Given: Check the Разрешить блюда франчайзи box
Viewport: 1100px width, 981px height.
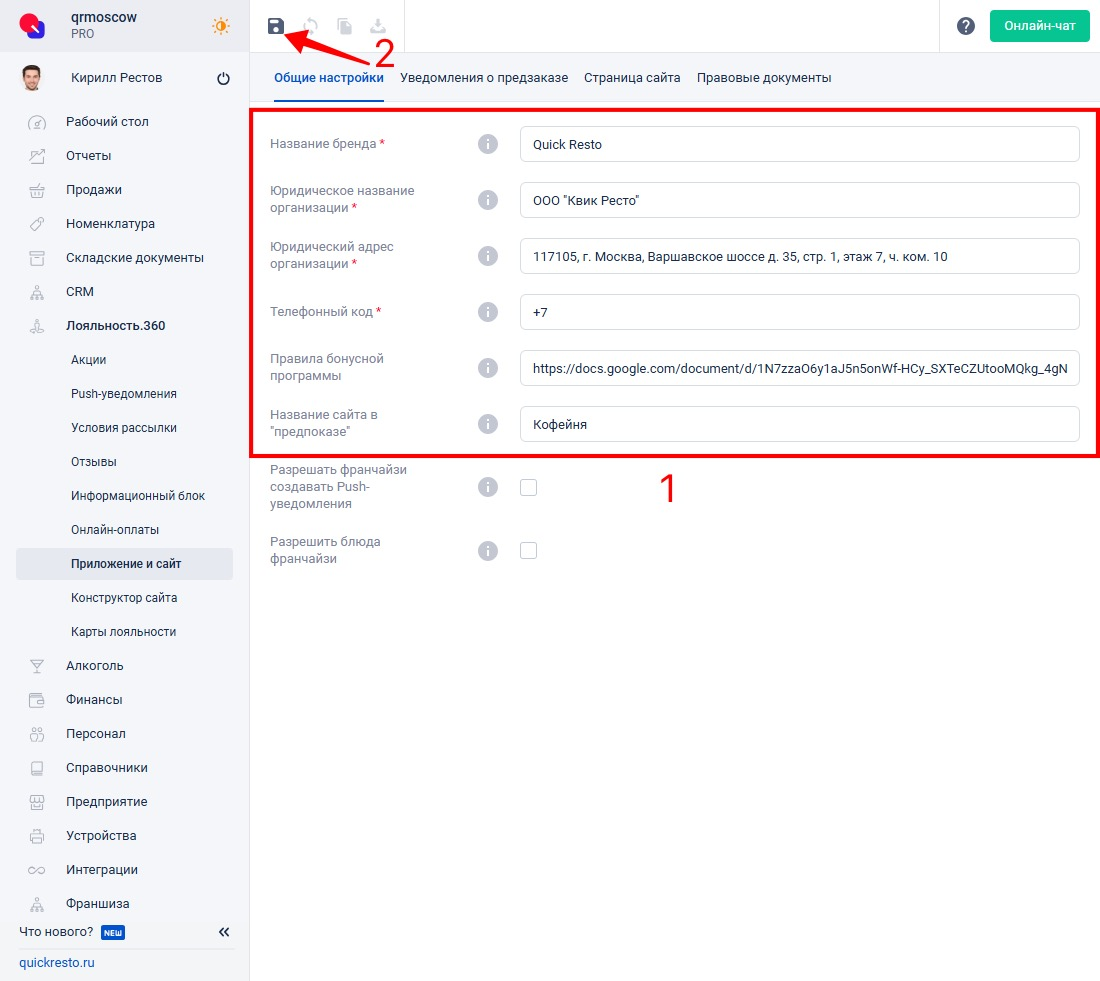Looking at the screenshot, I should point(529,550).
